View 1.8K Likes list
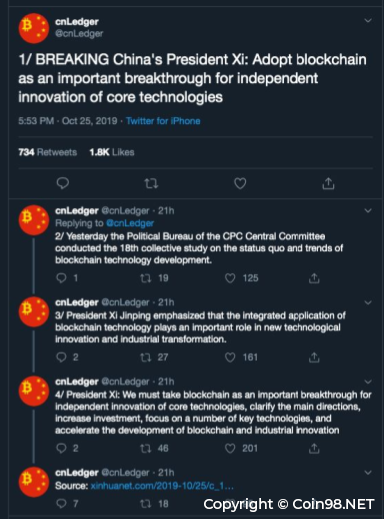The height and width of the screenshot is (519, 384). point(112,152)
